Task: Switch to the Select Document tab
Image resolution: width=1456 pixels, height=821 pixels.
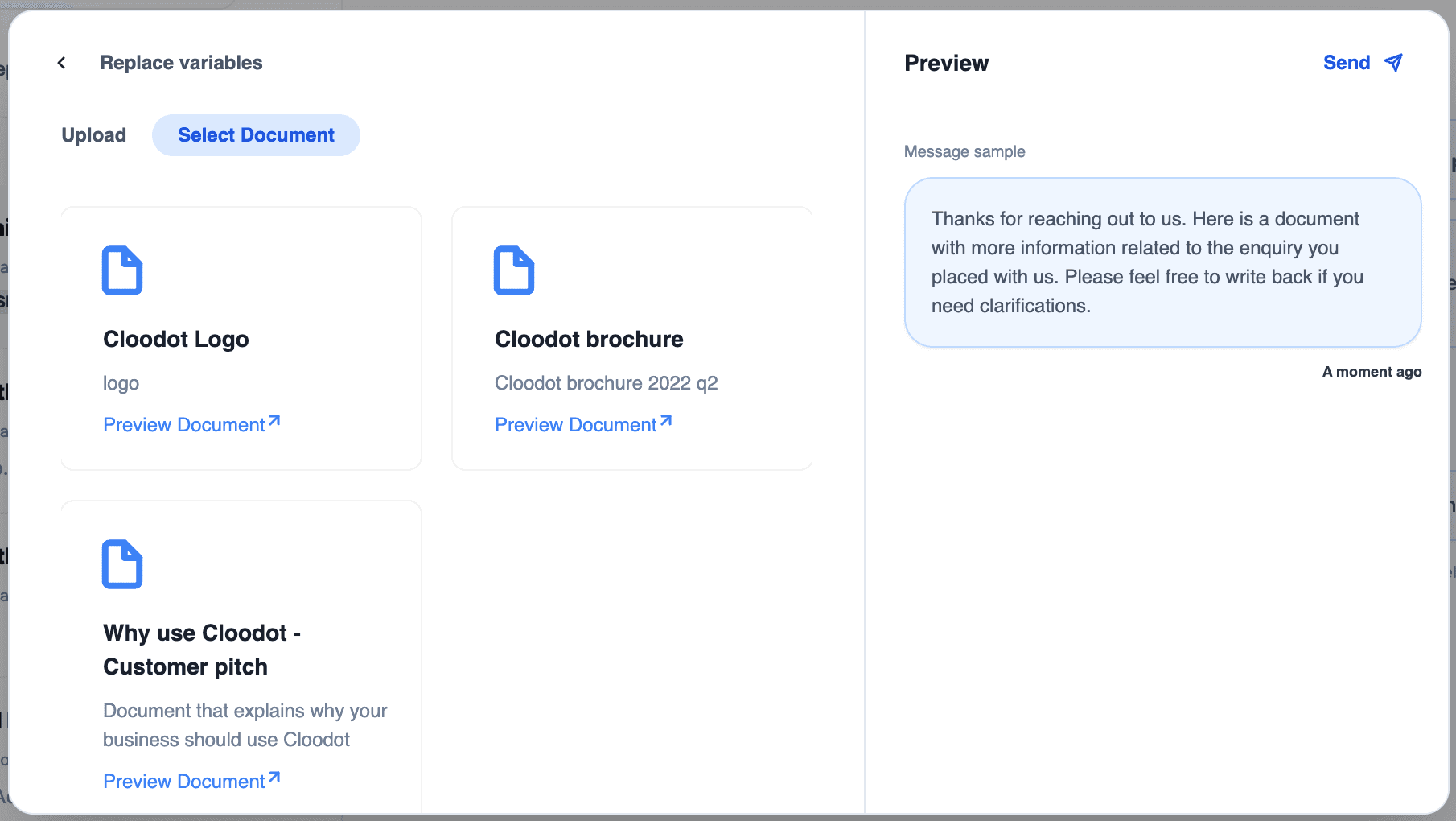Action: (256, 134)
